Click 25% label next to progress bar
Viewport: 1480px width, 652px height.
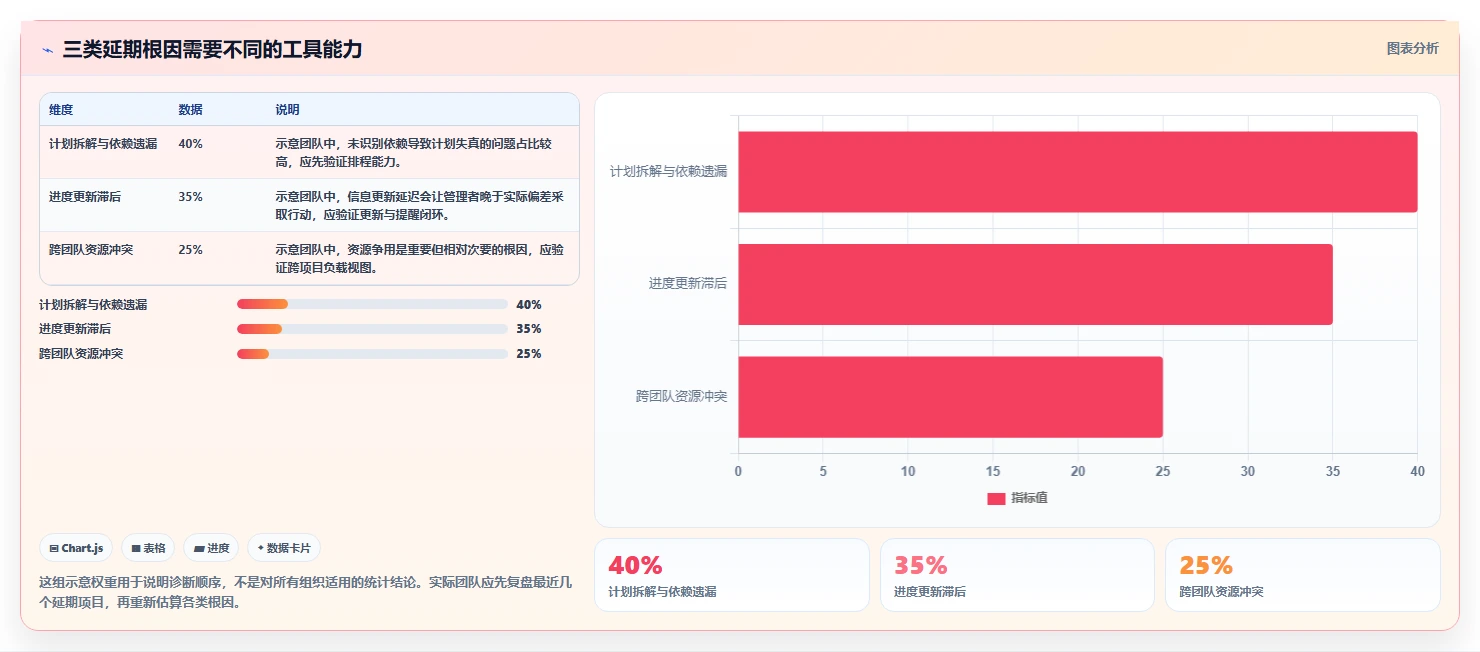point(529,354)
